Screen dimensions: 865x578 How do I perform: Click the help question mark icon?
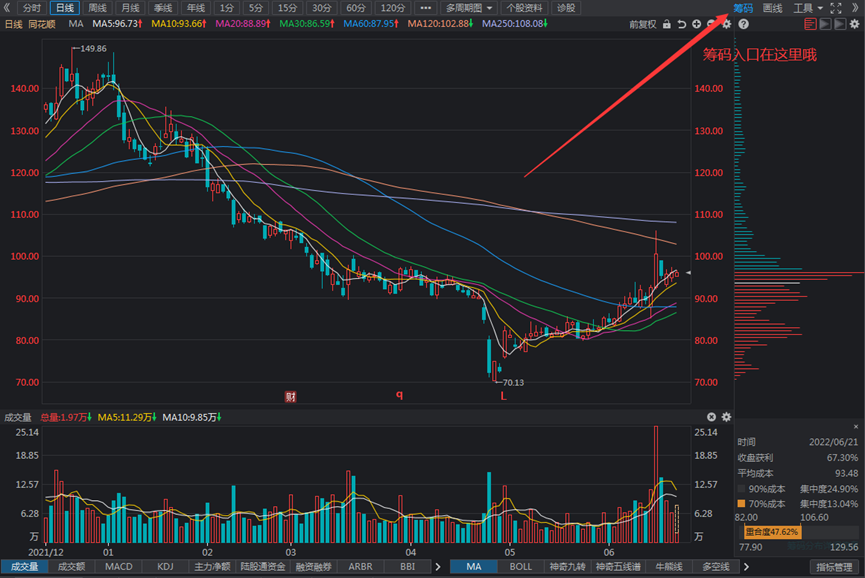[x=743, y=23]
